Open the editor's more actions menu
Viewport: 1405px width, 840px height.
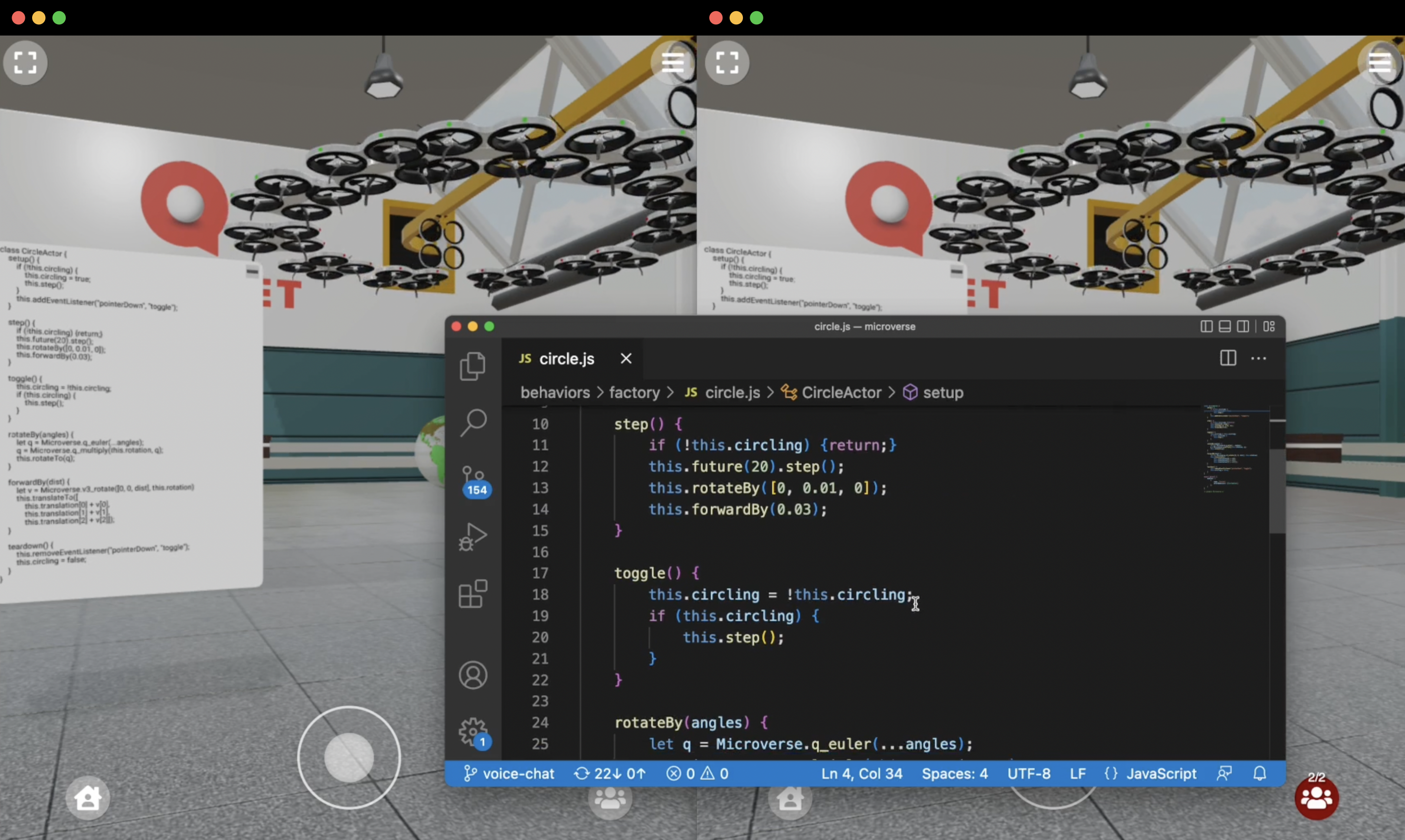(x=1258, y=358)
